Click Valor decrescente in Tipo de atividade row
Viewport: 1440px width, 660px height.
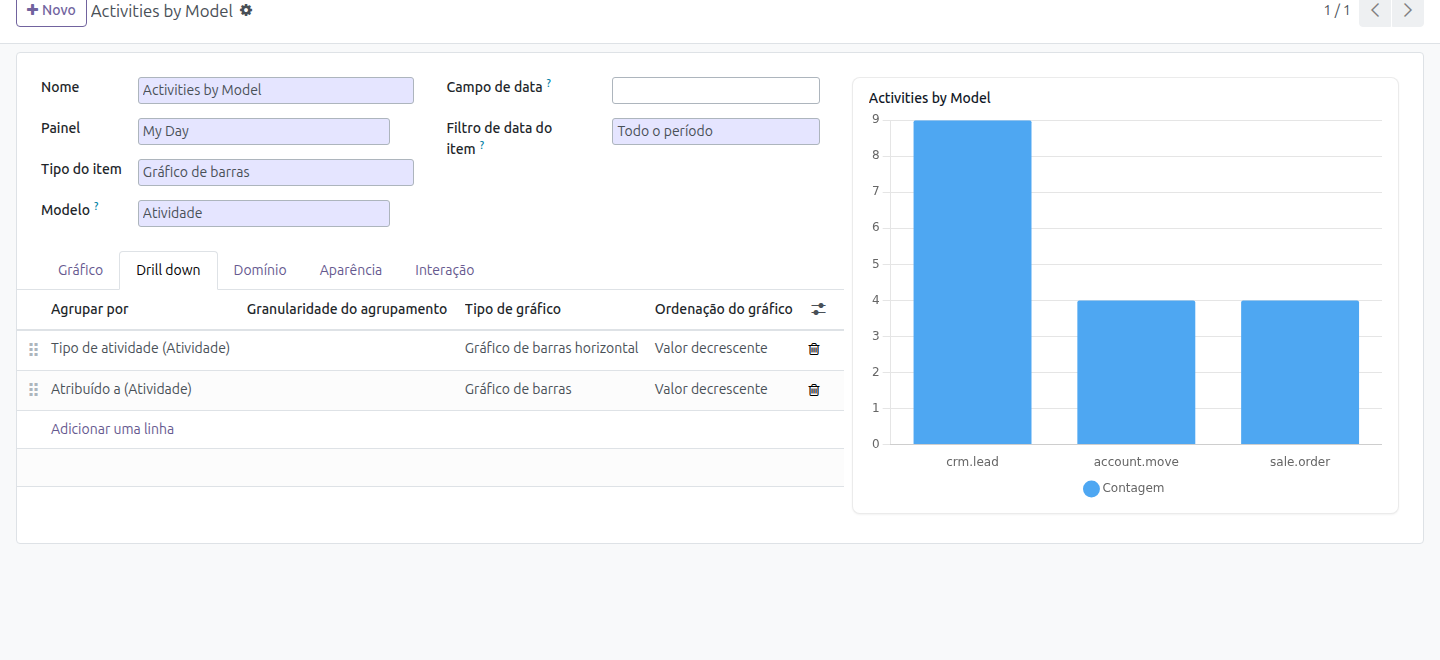click(x=711, y=348)
